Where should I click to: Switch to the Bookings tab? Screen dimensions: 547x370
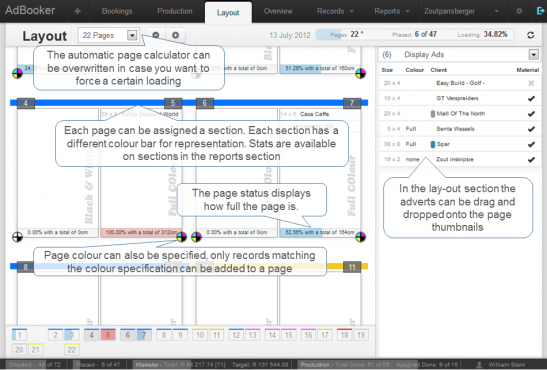pos(117,11)
